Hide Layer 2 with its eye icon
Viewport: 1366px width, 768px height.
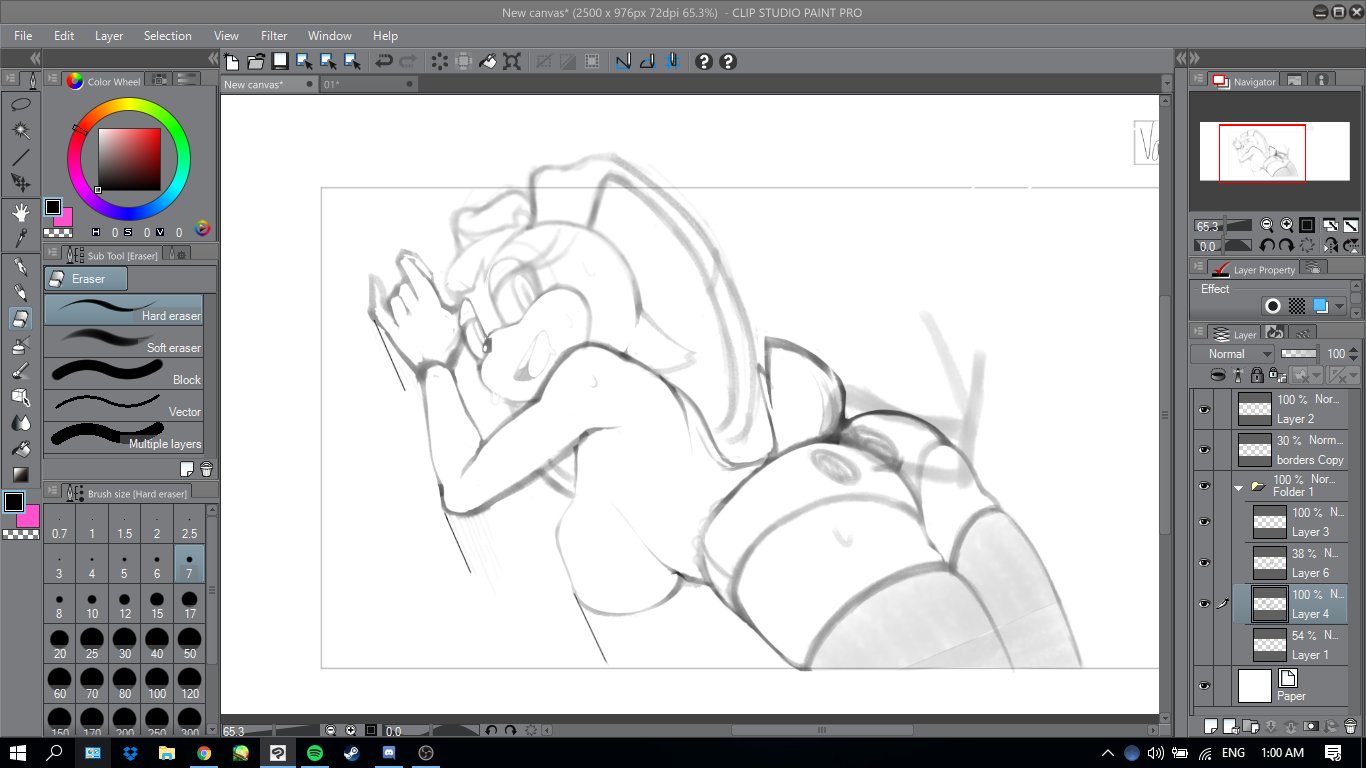coord(1204,409)
